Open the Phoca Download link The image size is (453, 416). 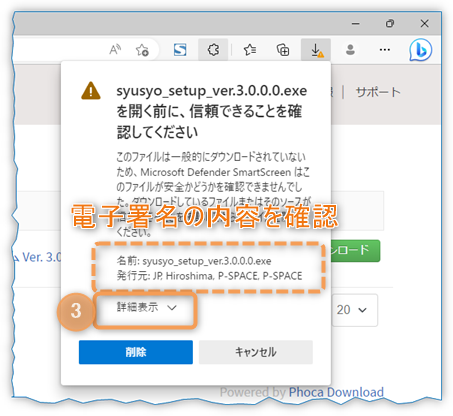336,392
